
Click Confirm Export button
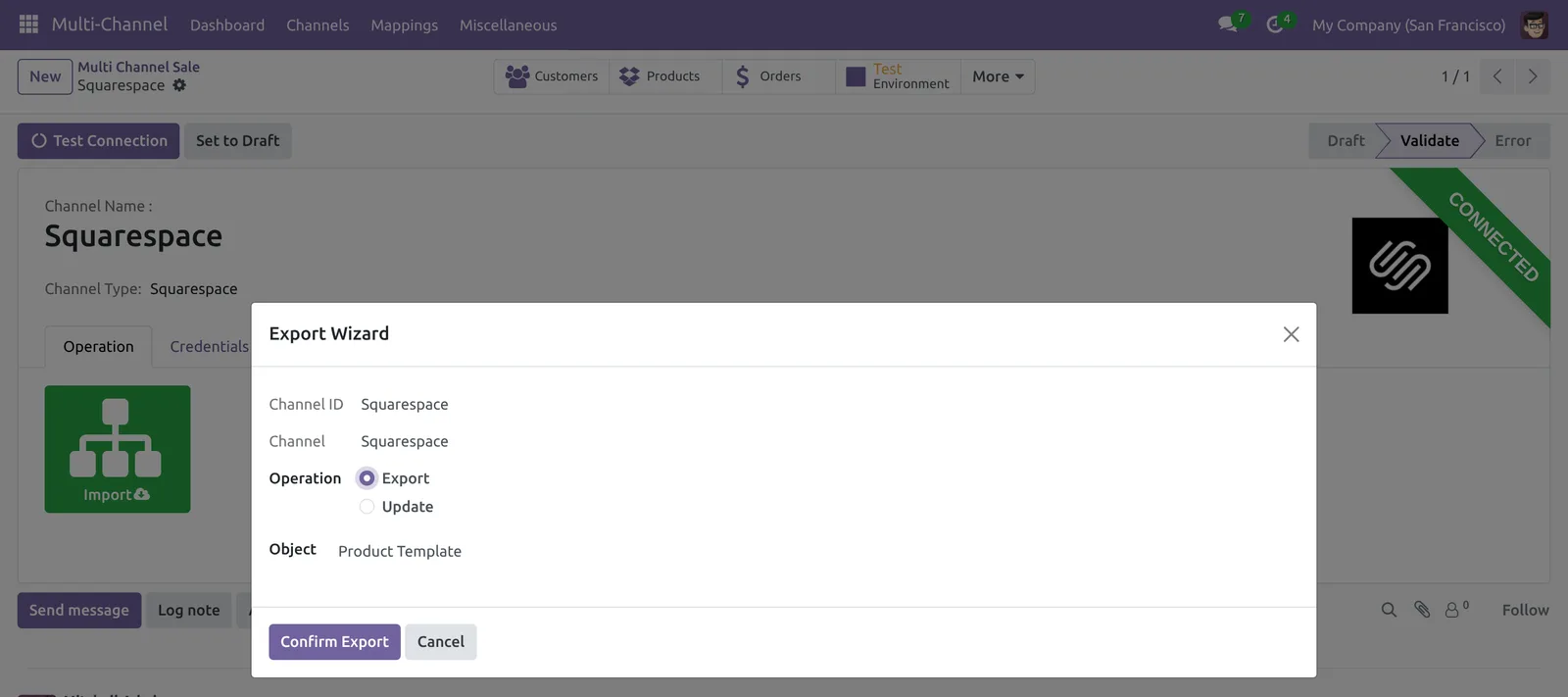[x=334, y=642]
